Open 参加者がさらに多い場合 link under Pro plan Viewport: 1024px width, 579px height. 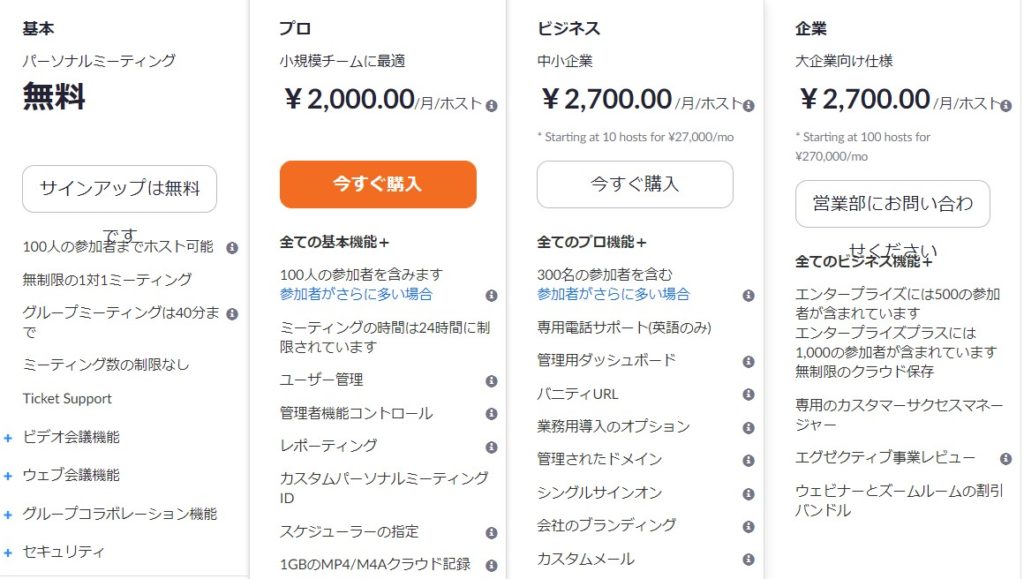tap(356, 294)
